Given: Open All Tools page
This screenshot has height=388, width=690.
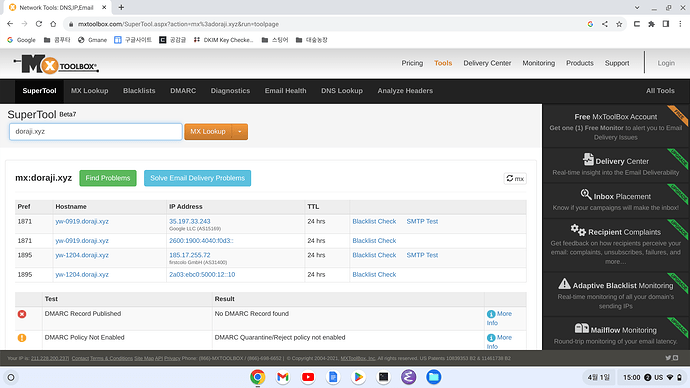Looking at the screenshot, I should coord(660,91).
